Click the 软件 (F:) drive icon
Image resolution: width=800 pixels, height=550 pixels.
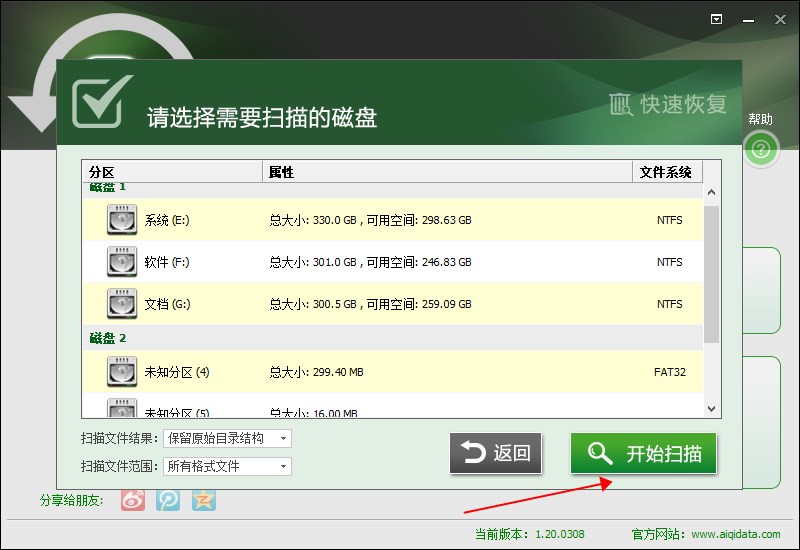click(122, 262)
